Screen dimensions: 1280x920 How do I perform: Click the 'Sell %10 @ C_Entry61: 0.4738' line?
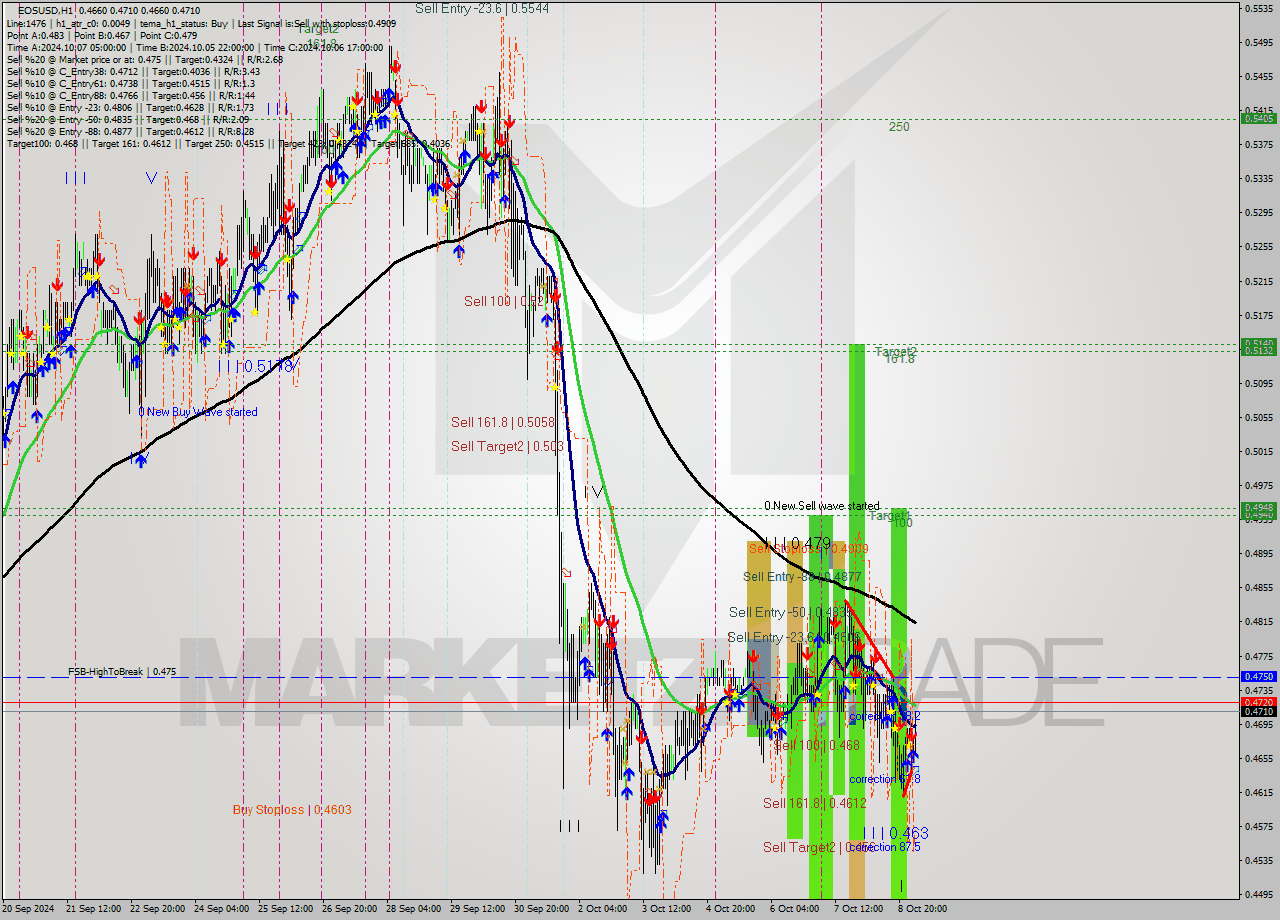click(130, 83)
